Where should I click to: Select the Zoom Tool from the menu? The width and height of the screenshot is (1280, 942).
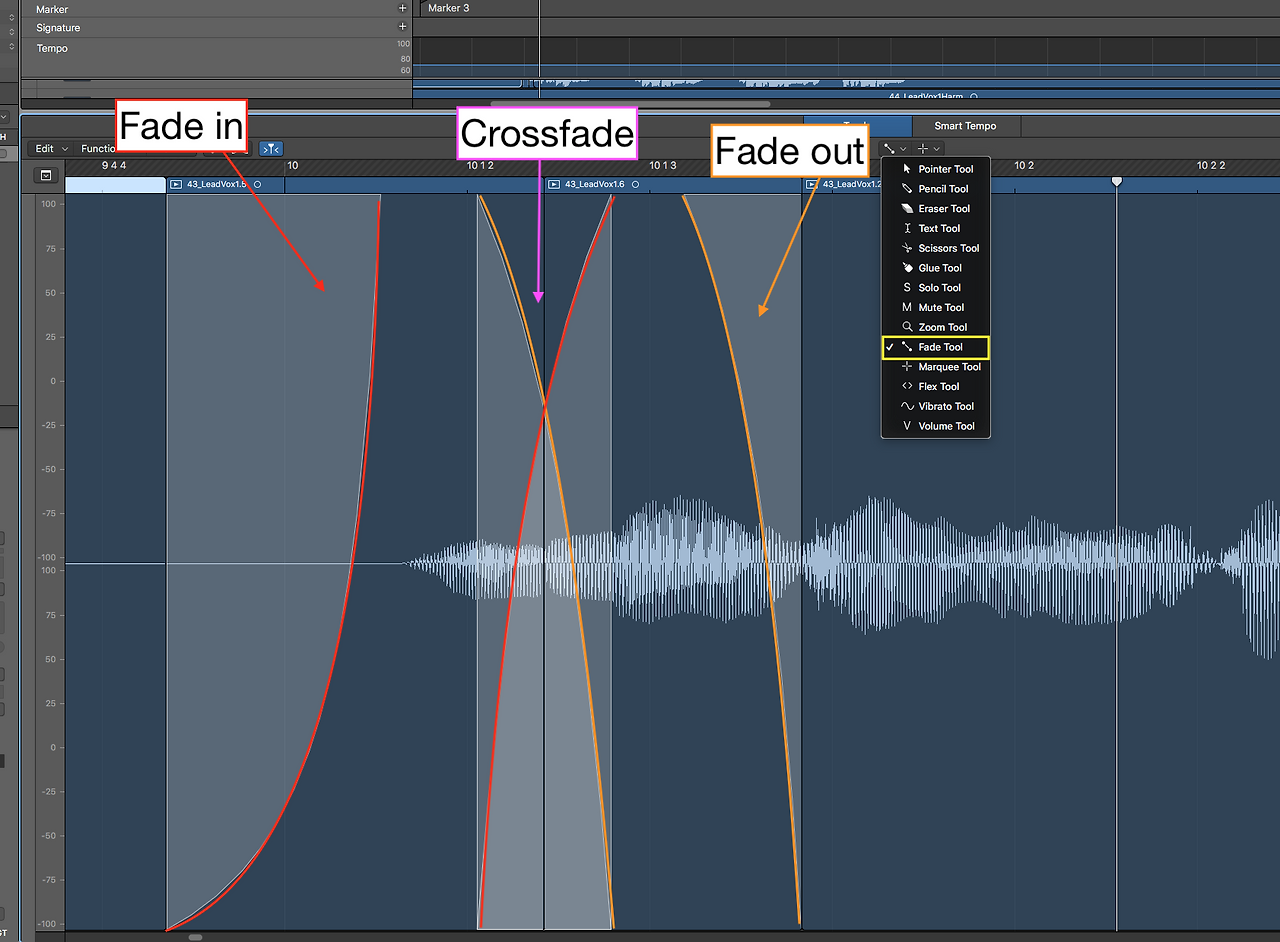pos(936,327)
